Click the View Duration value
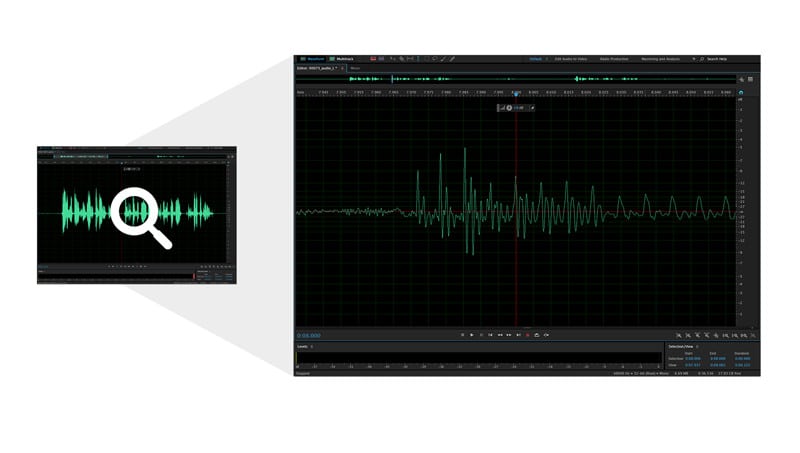 click(x=742, y=365)
